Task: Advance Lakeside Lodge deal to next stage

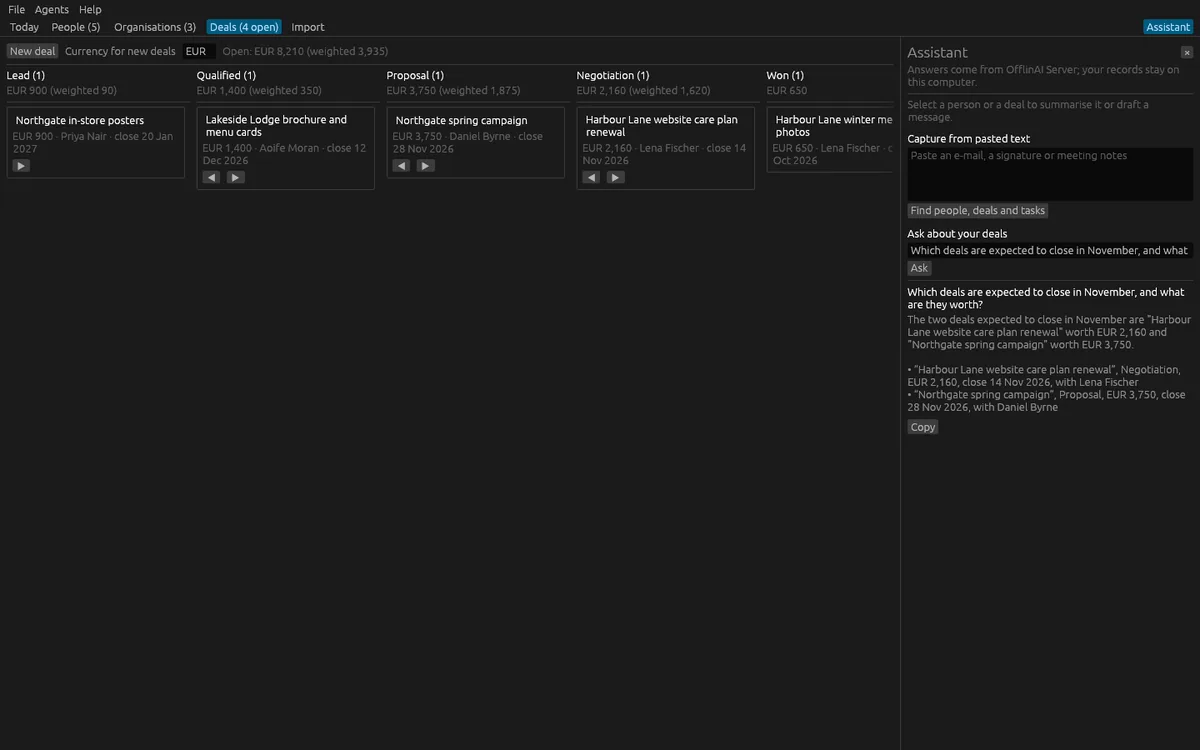Action: coord(235,178)
